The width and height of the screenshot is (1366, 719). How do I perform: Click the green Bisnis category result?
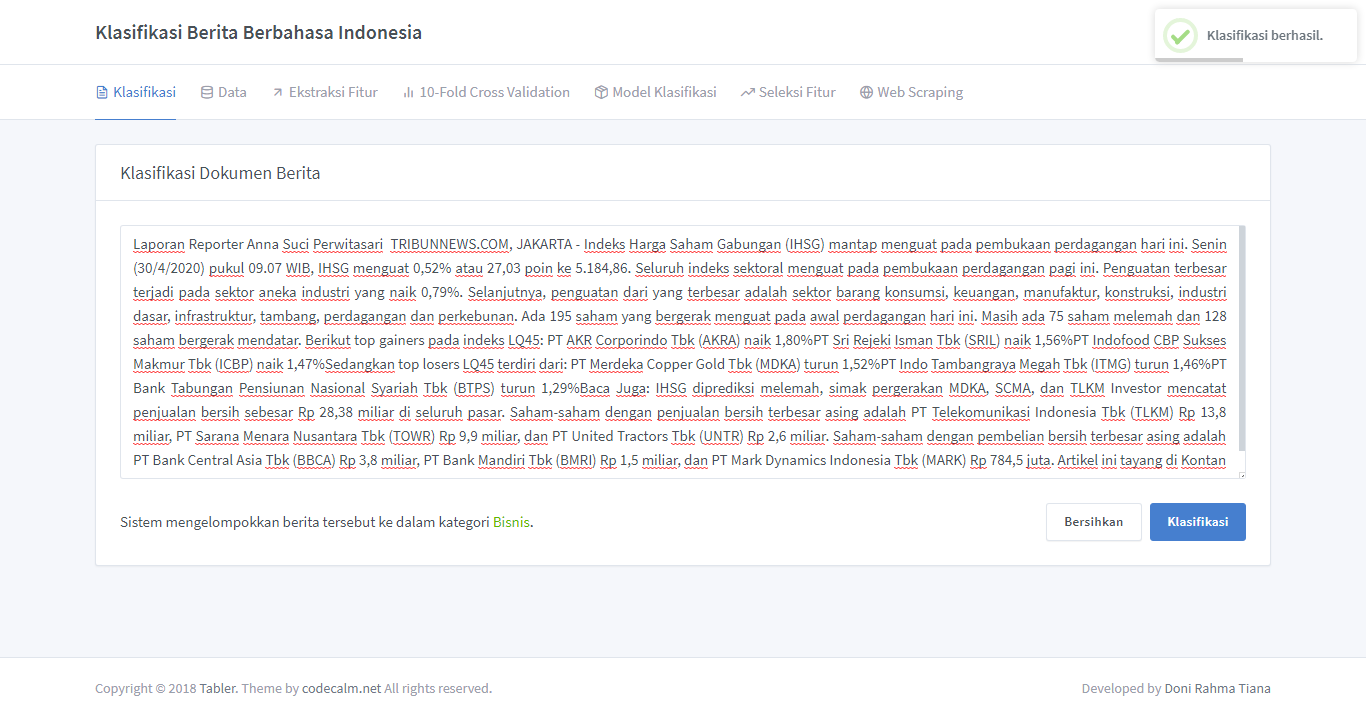[511, 522]
